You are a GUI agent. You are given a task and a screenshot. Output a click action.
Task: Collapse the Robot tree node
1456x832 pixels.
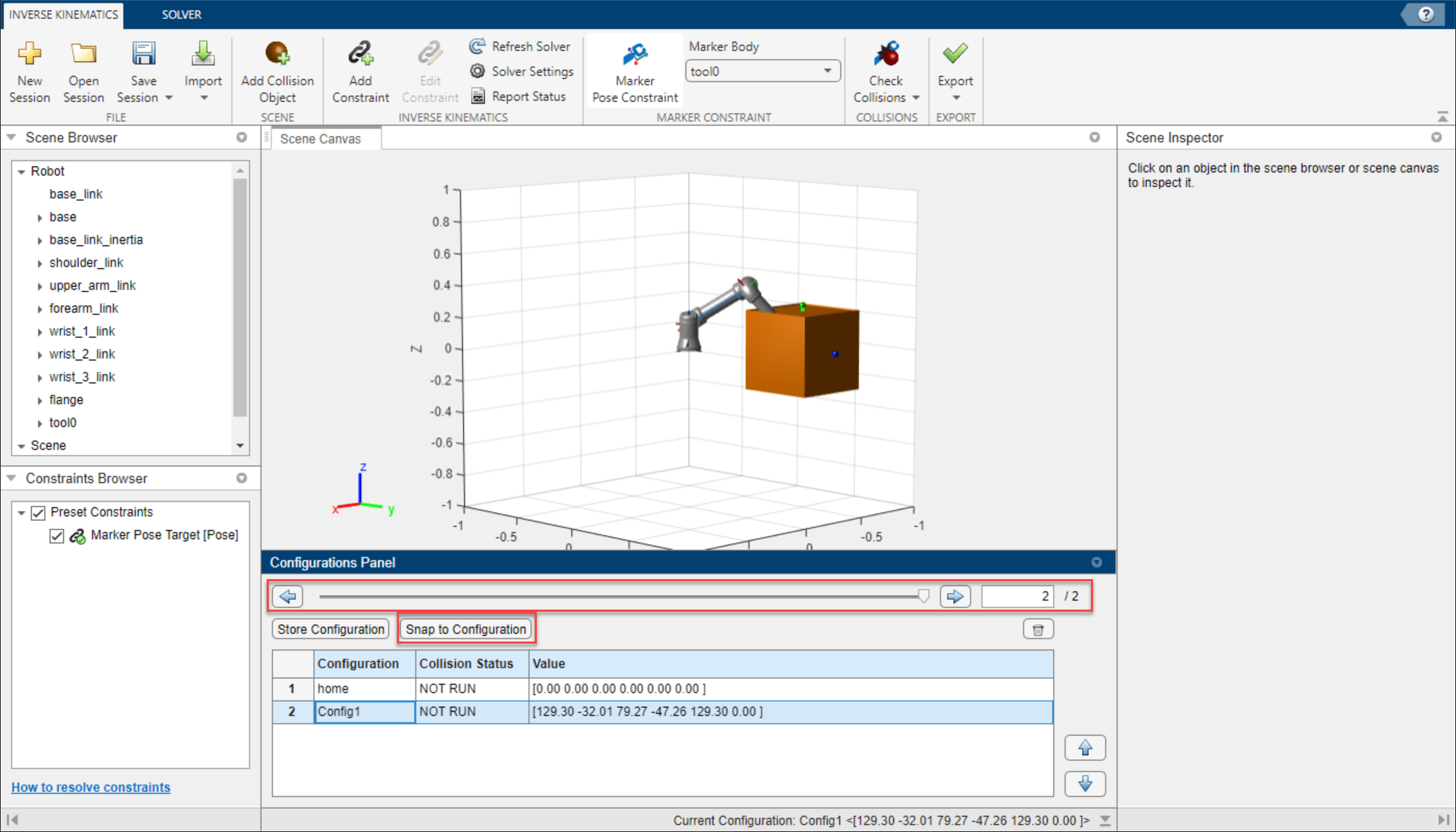21,172
